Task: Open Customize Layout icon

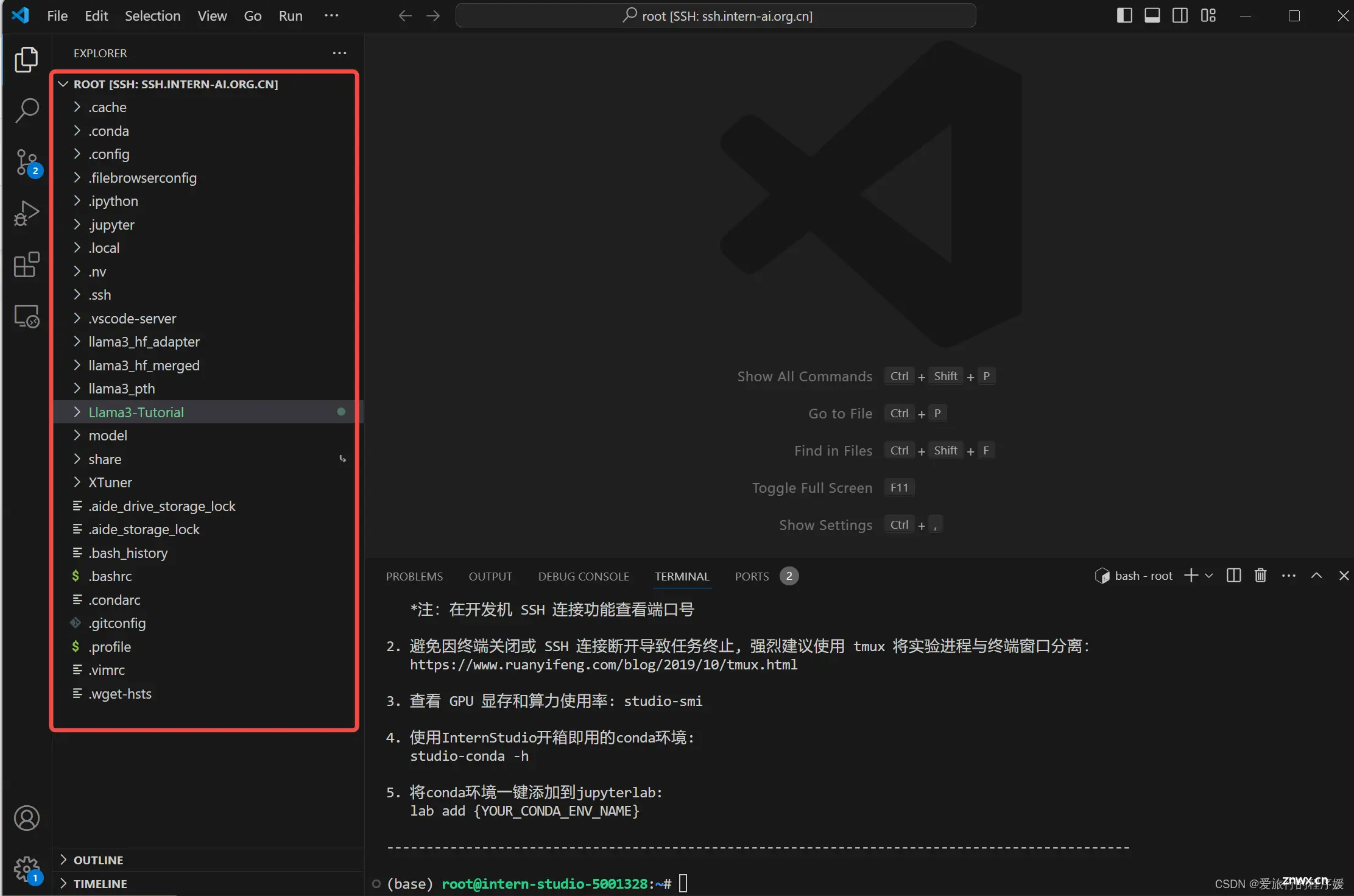Action: click(x=1208, y=16)
